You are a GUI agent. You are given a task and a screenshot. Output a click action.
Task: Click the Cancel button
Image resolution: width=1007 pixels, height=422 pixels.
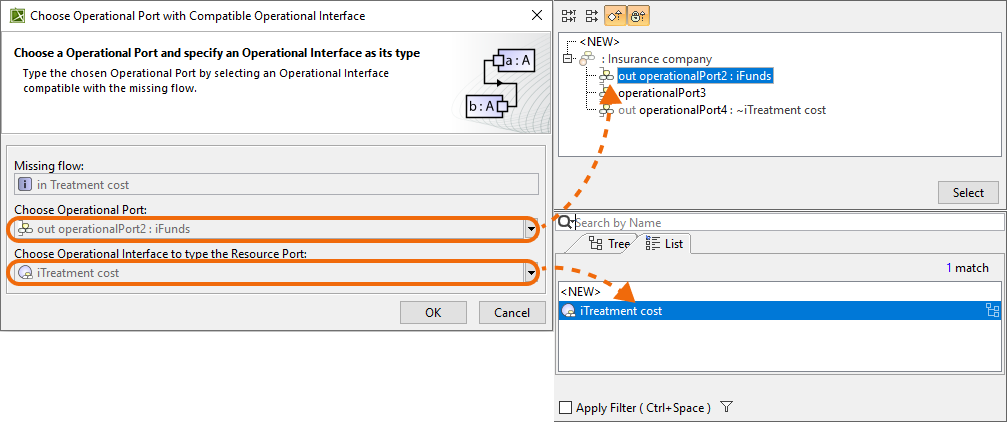[512, 313]
